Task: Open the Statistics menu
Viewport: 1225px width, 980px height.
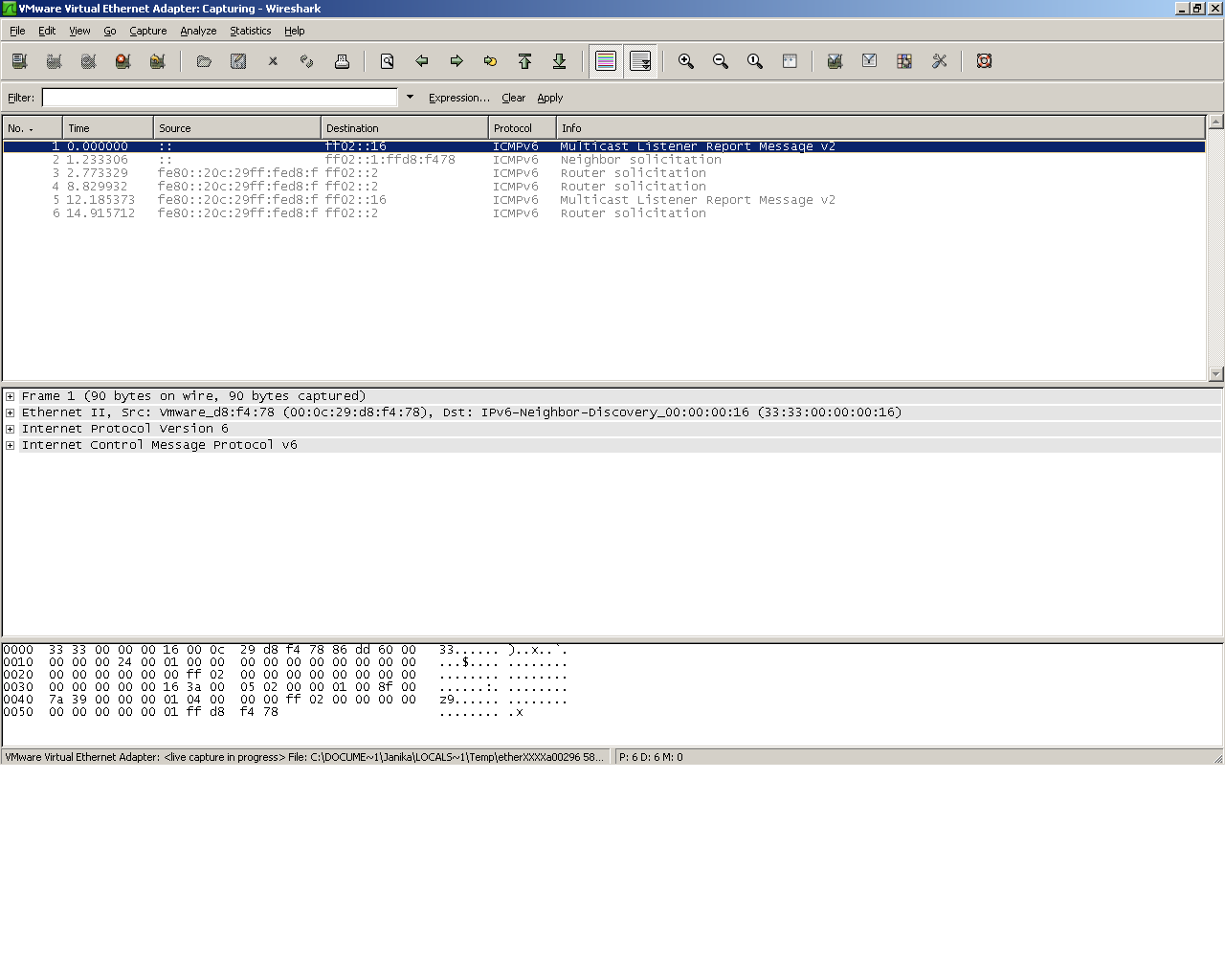Action: point(250,31)
